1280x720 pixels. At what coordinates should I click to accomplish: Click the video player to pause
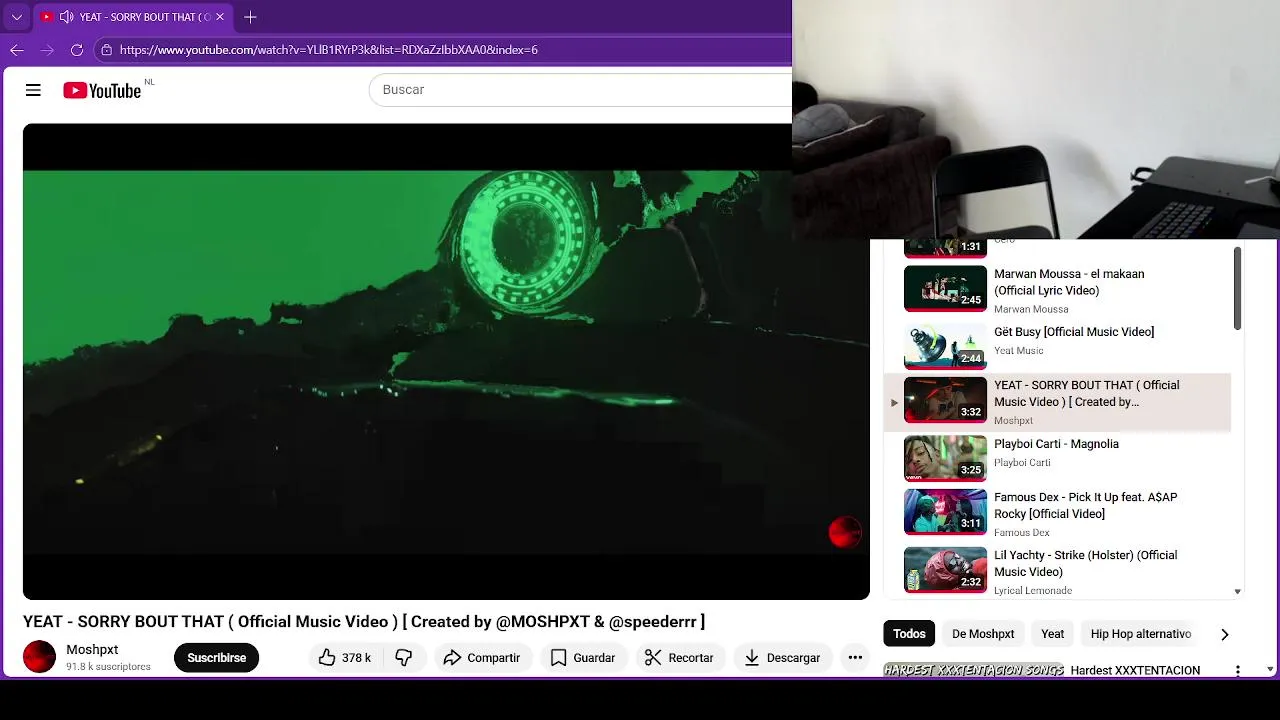(446, 361)
